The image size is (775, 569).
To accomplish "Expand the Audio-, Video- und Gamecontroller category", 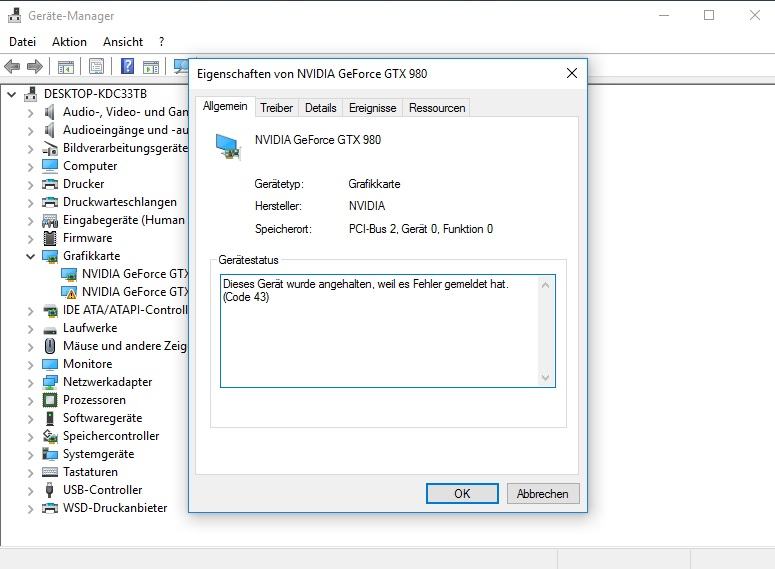I will (31, 113).
